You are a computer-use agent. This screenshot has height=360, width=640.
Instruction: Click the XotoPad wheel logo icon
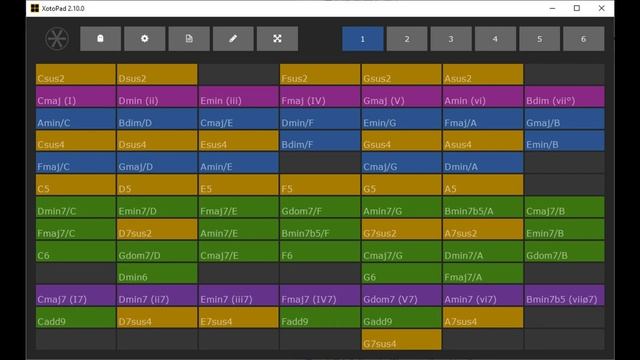click(x=57, y=39)
